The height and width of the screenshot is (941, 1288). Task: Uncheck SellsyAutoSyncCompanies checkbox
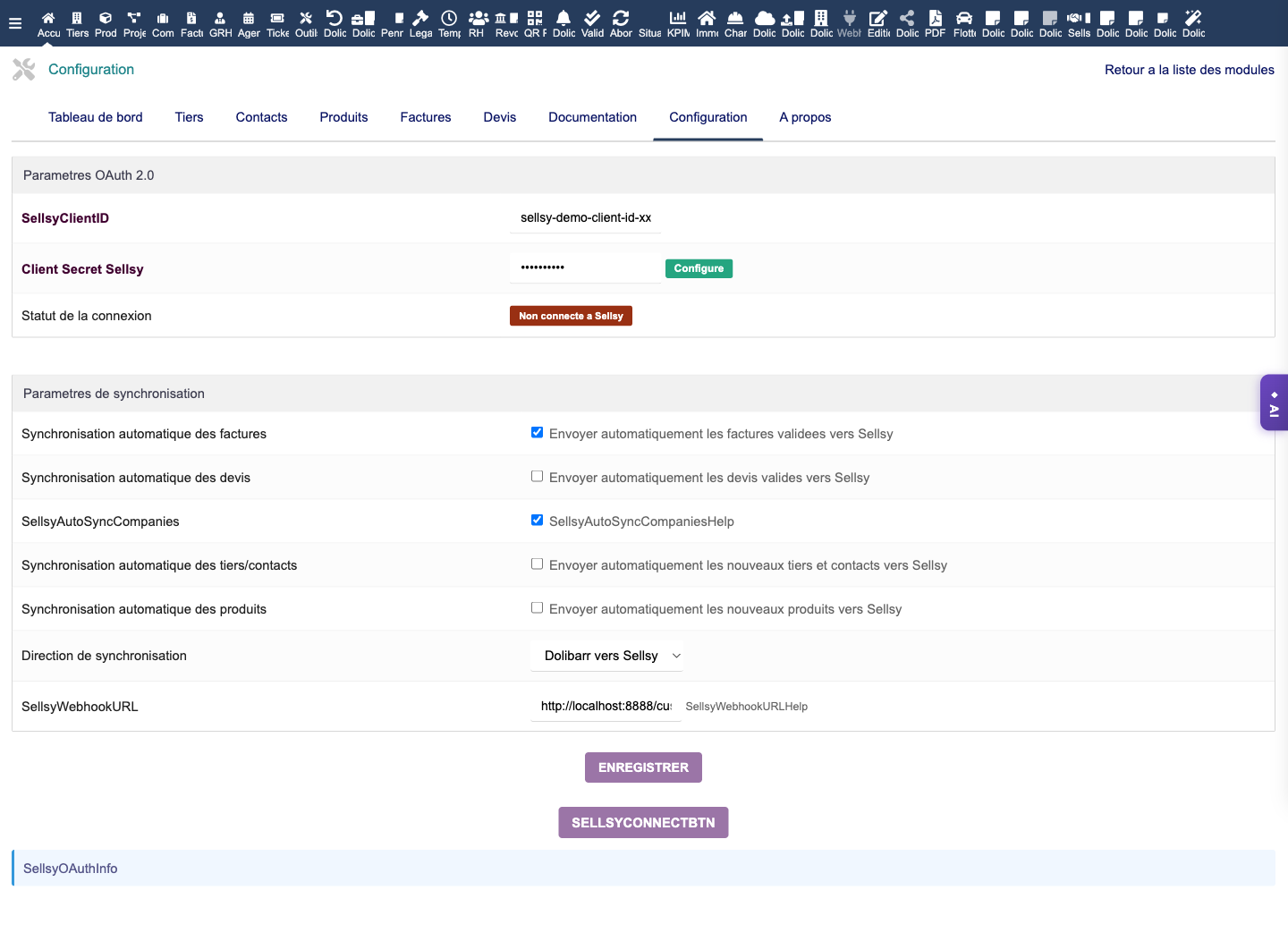(x=537, y=521)
